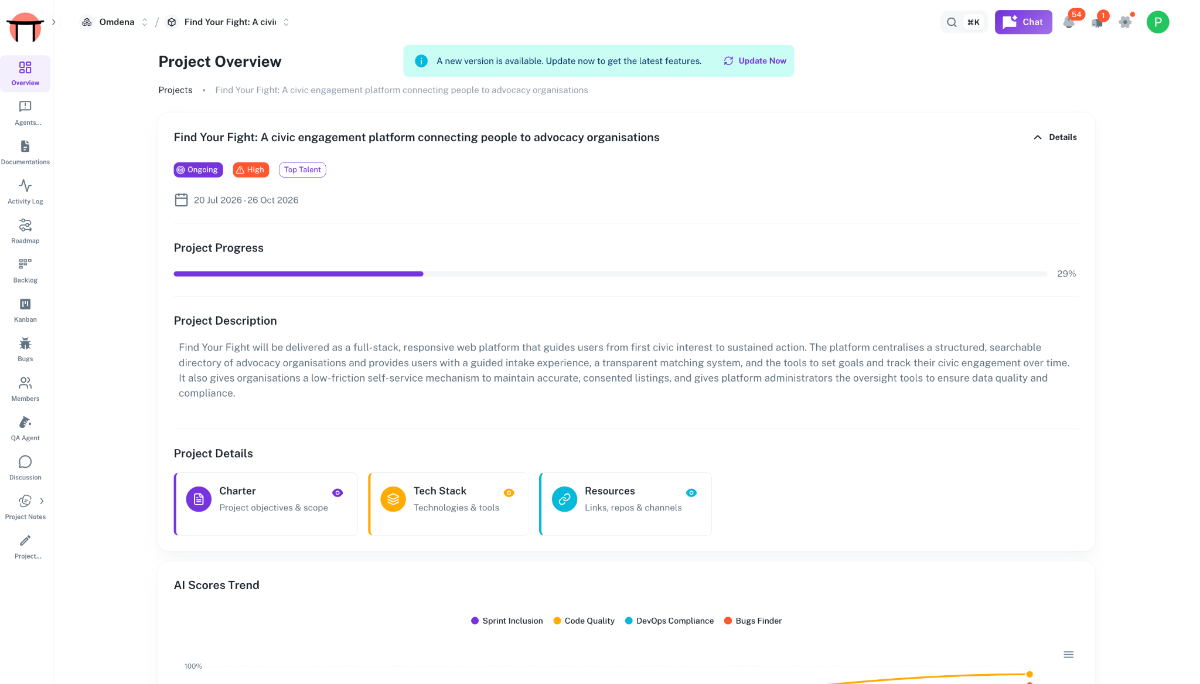Click the purple Chat button
Screen dimensions: 1200x684
pyautogui.click(x=1023, y=22)
